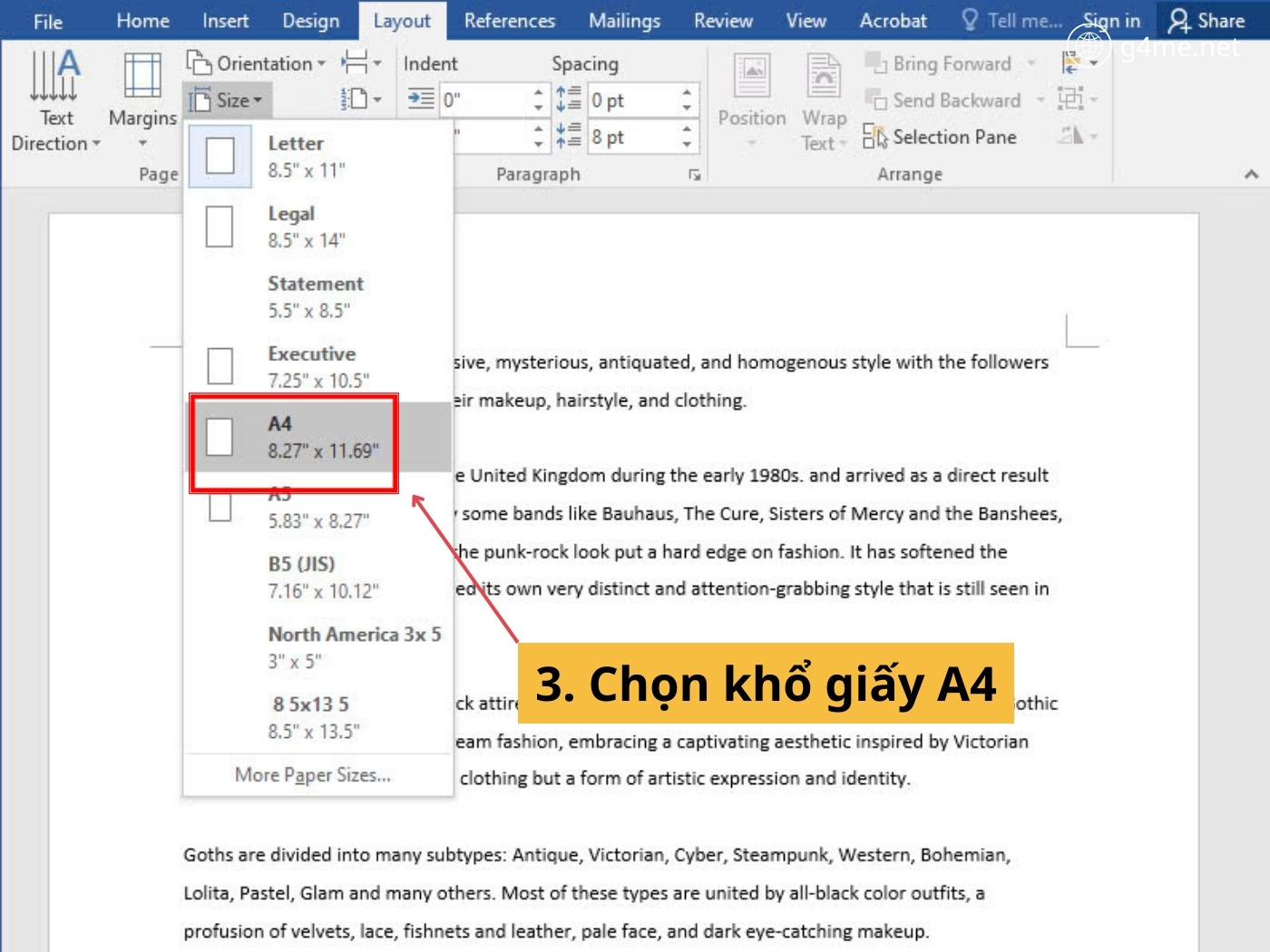Select the Layout tab
This screenshot has width=1270, height=952.
click(x=402, y=21)
